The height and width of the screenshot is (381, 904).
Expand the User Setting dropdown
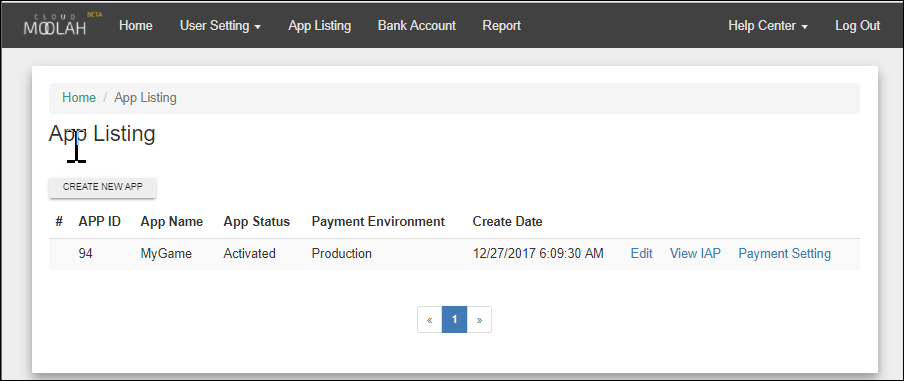click(x=220, y=25)
